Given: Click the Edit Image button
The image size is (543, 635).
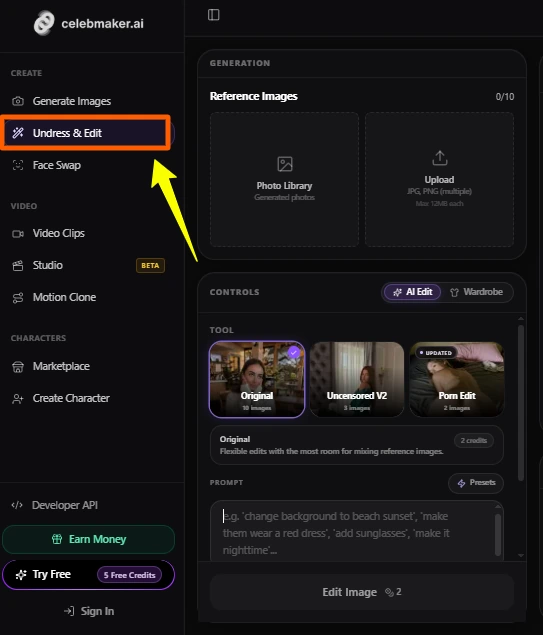Looking at the screenshot, I should pos(362,592).
